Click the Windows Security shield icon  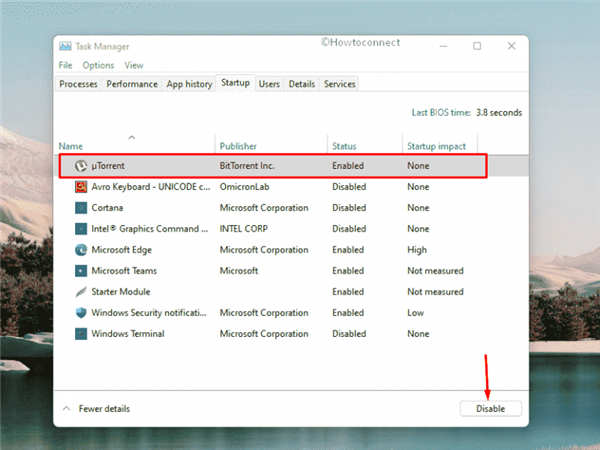81,313
